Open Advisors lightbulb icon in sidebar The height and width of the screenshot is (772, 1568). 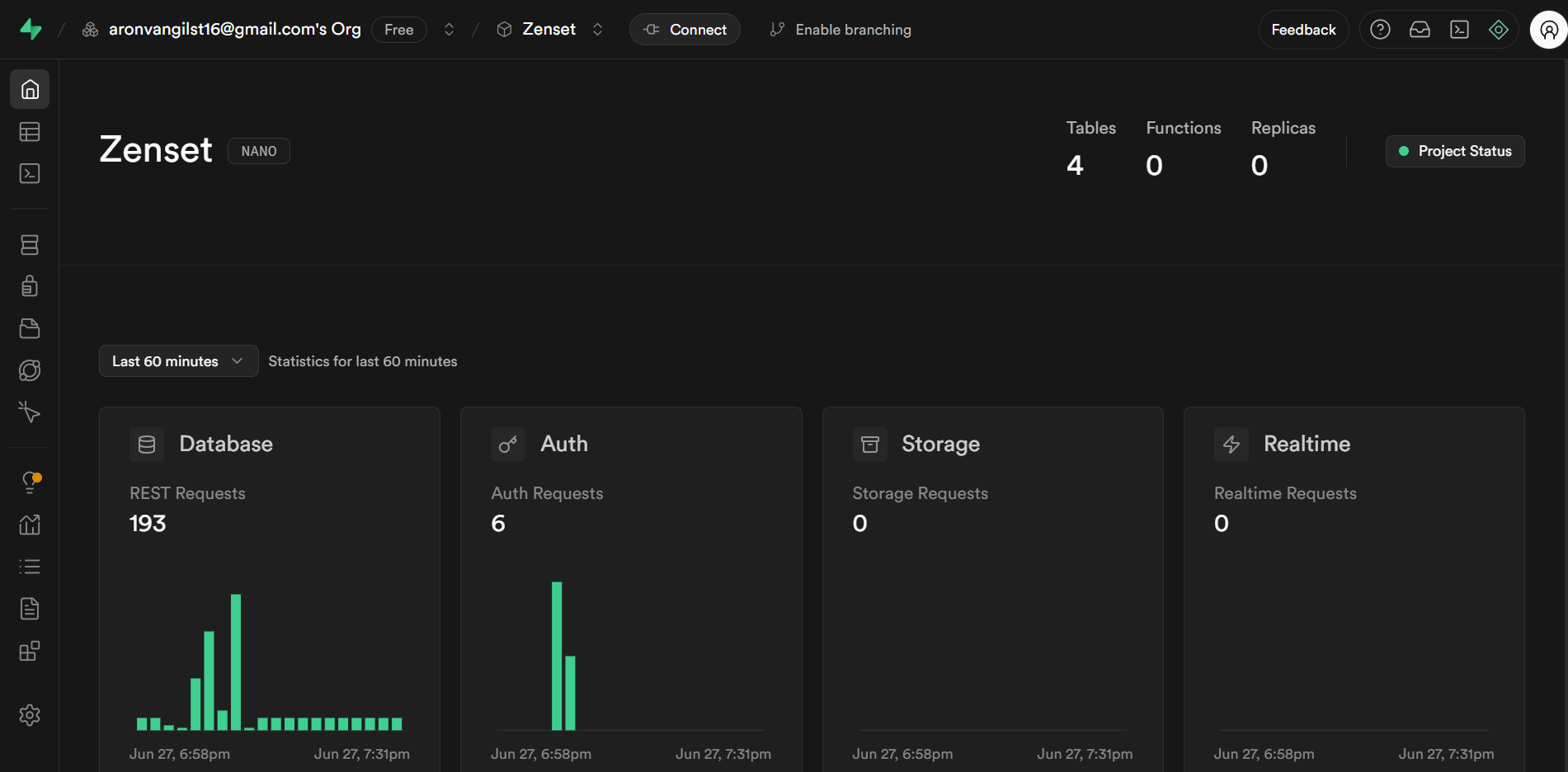click(30, 482)
